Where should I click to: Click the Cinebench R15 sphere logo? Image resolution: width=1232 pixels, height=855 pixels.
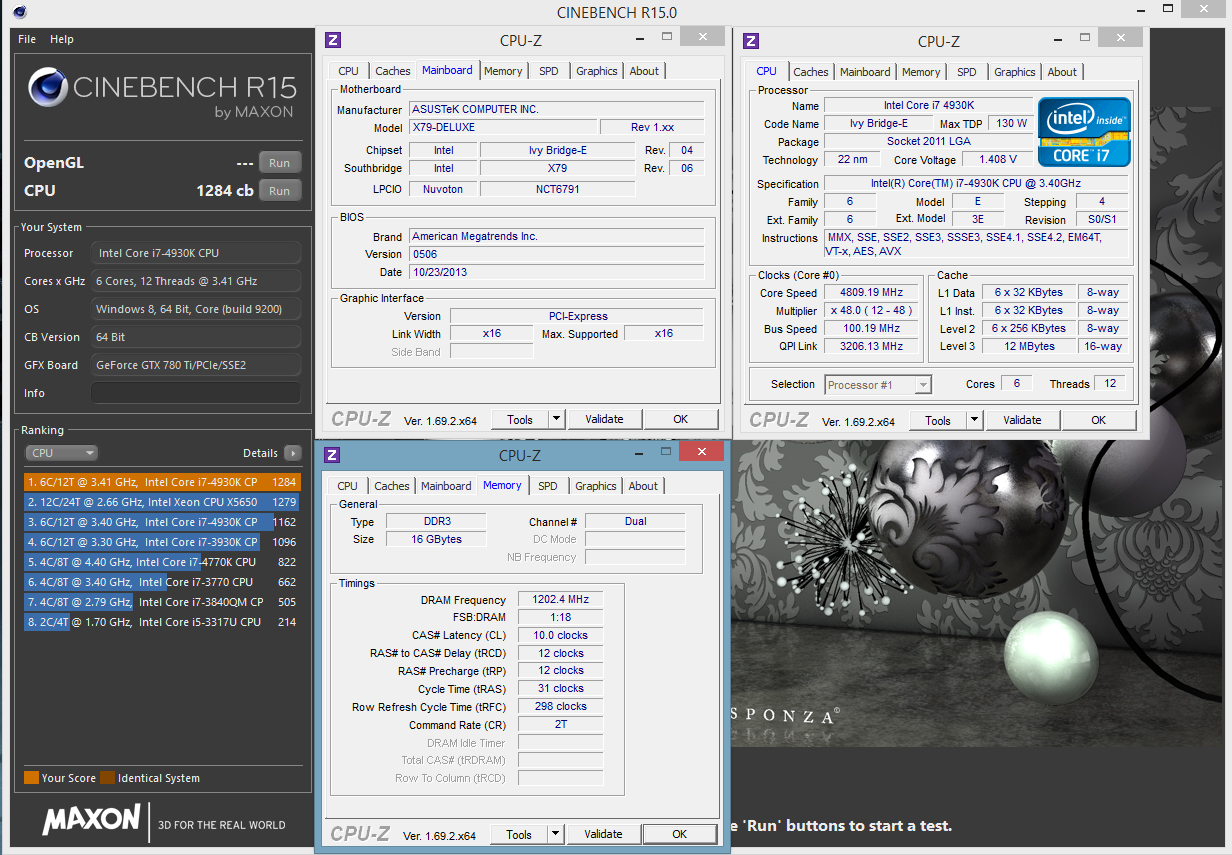pos(47,87)
